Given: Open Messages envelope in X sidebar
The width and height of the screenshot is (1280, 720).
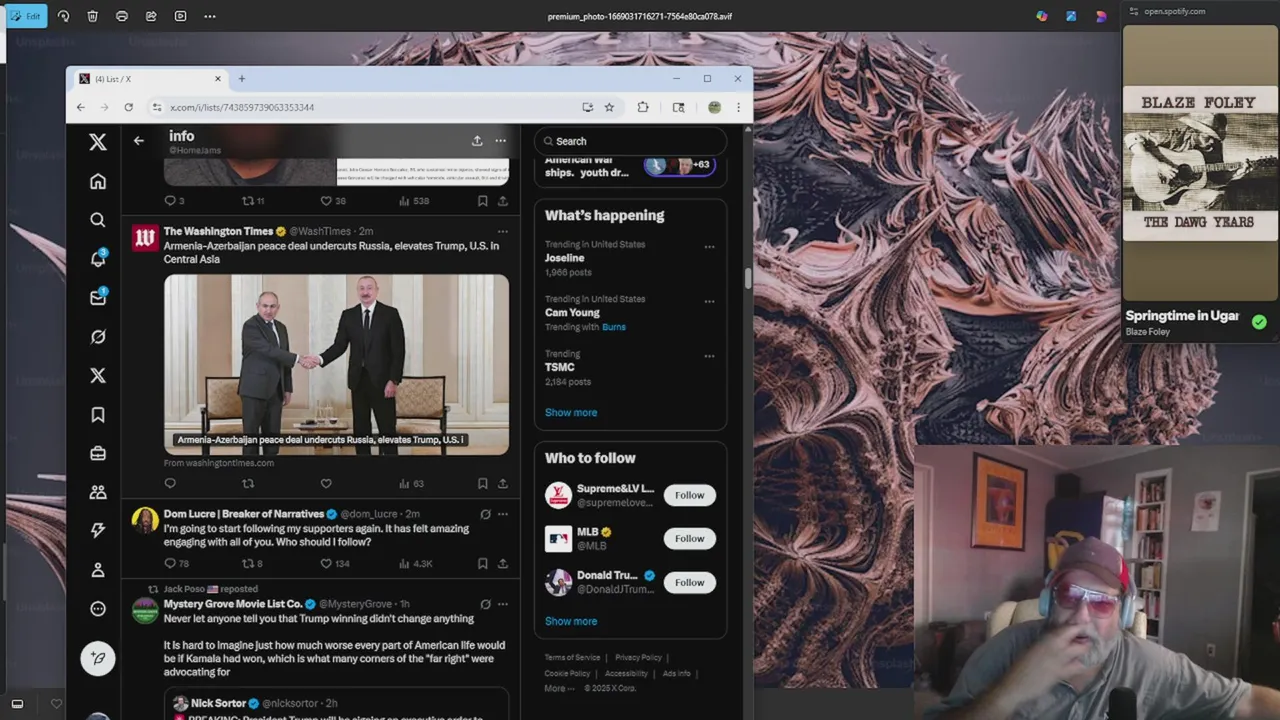Looking at the screenshot, I should [x=98, y=298].
